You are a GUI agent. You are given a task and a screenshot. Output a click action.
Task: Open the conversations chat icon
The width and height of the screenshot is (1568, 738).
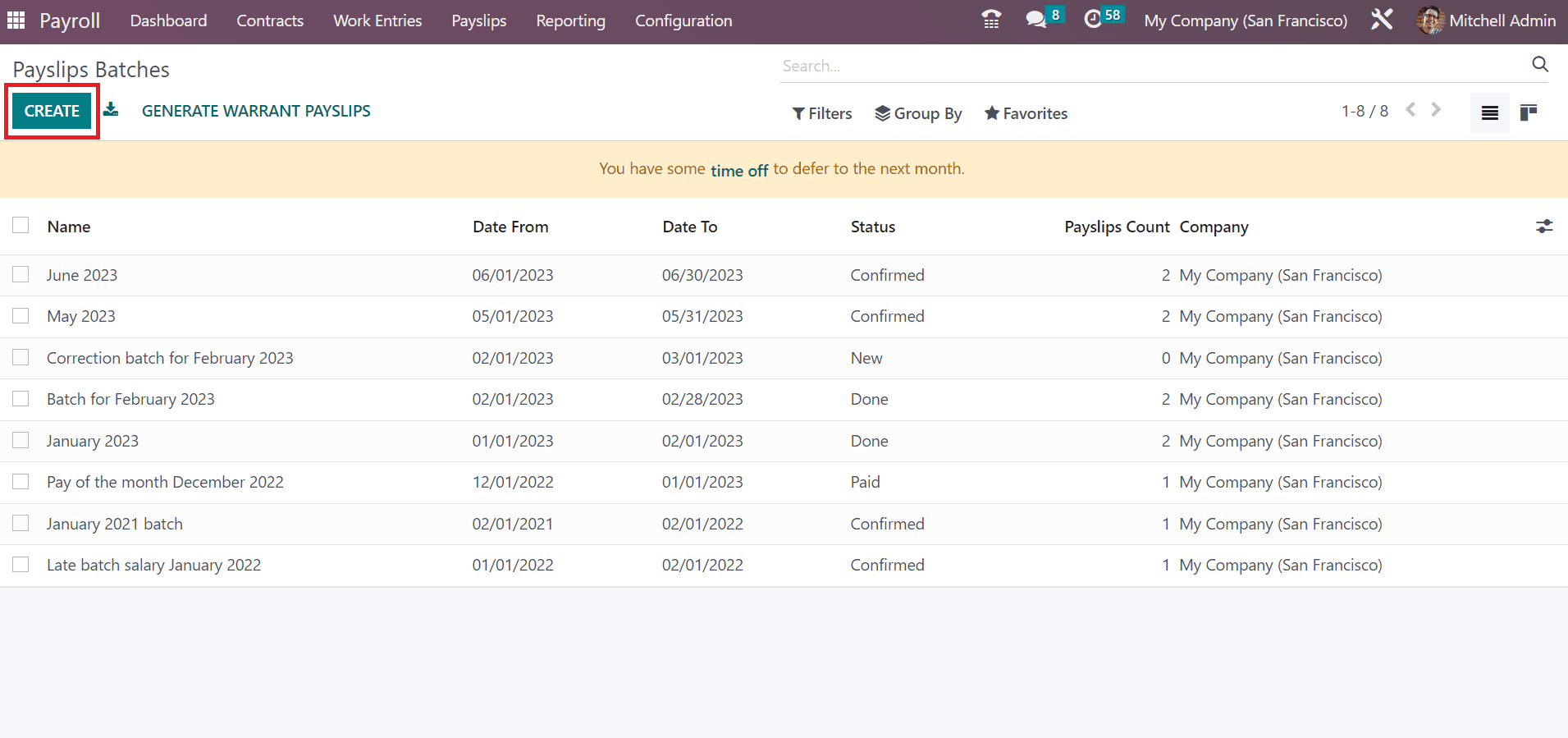[x=1036, y=20]
